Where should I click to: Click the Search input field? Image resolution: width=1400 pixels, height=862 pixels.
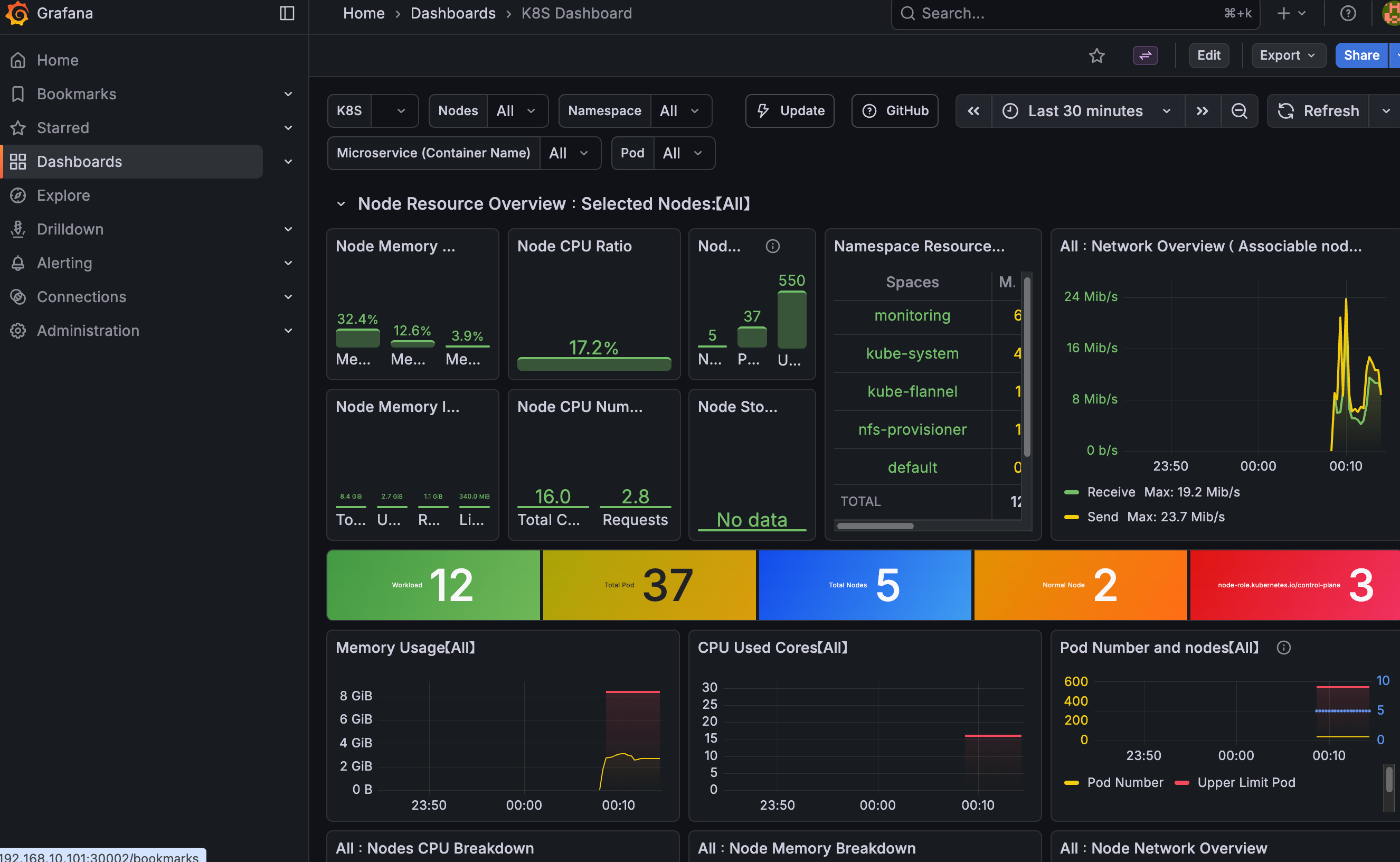pos(1065,13)
